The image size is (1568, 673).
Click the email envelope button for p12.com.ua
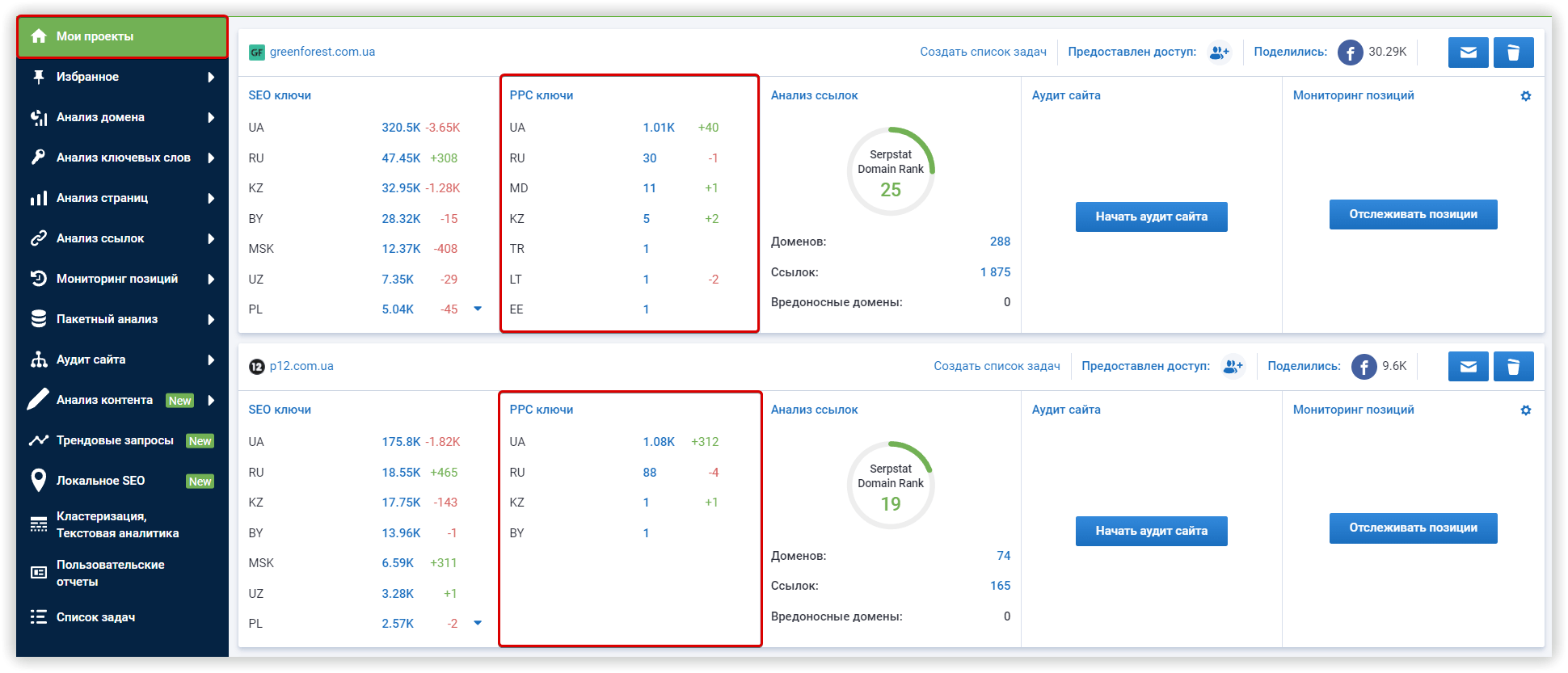click(1469, 367)
